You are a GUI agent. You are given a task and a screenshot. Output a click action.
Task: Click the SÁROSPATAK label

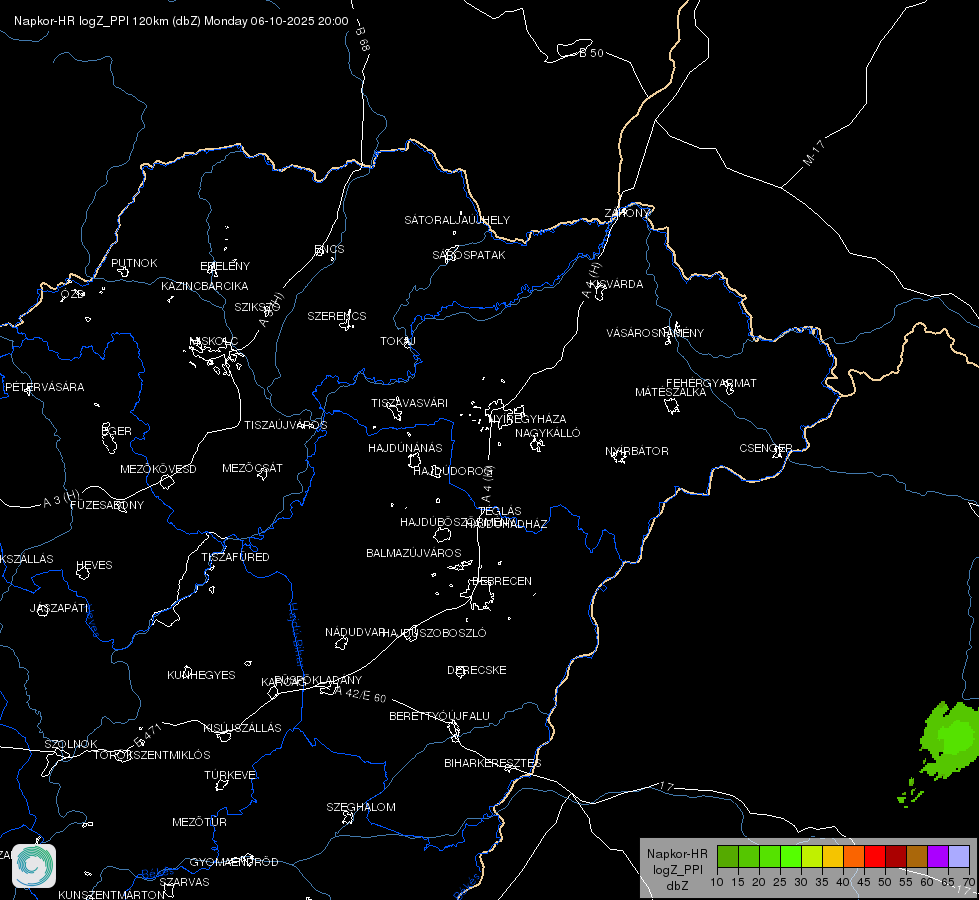(469, 255)
